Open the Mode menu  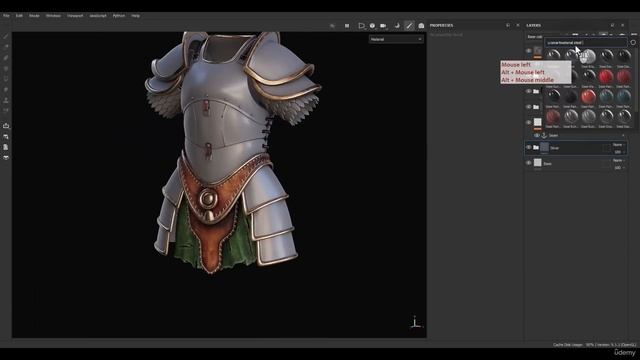coord(34,16)
